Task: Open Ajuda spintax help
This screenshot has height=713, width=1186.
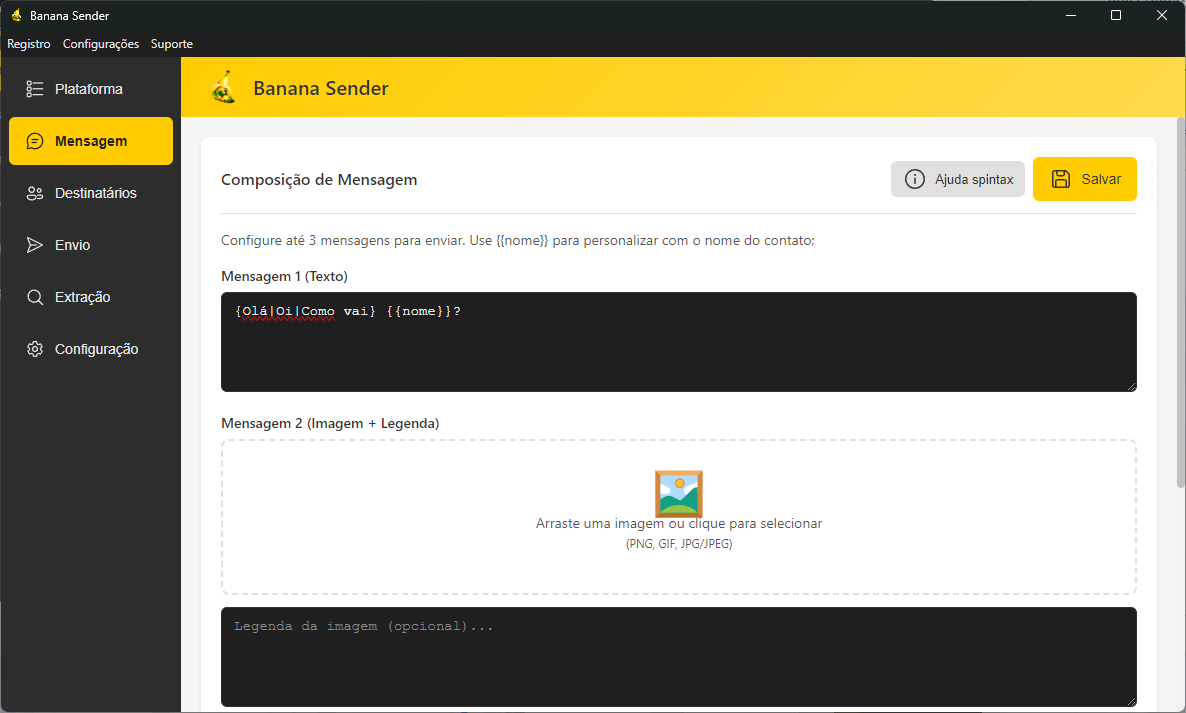Action: coord(957,179)
